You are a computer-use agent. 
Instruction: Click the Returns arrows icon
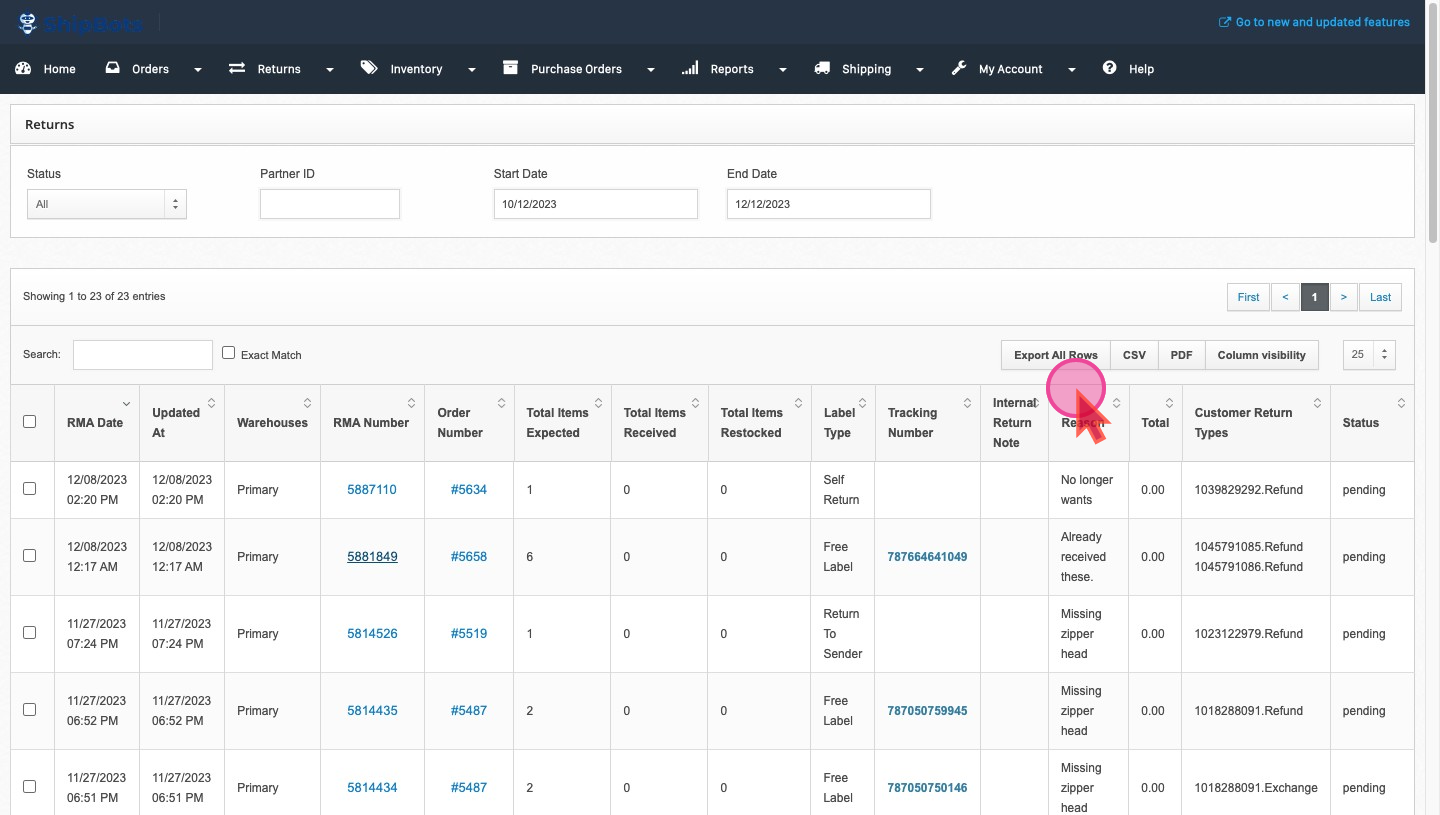click(237, 69)
